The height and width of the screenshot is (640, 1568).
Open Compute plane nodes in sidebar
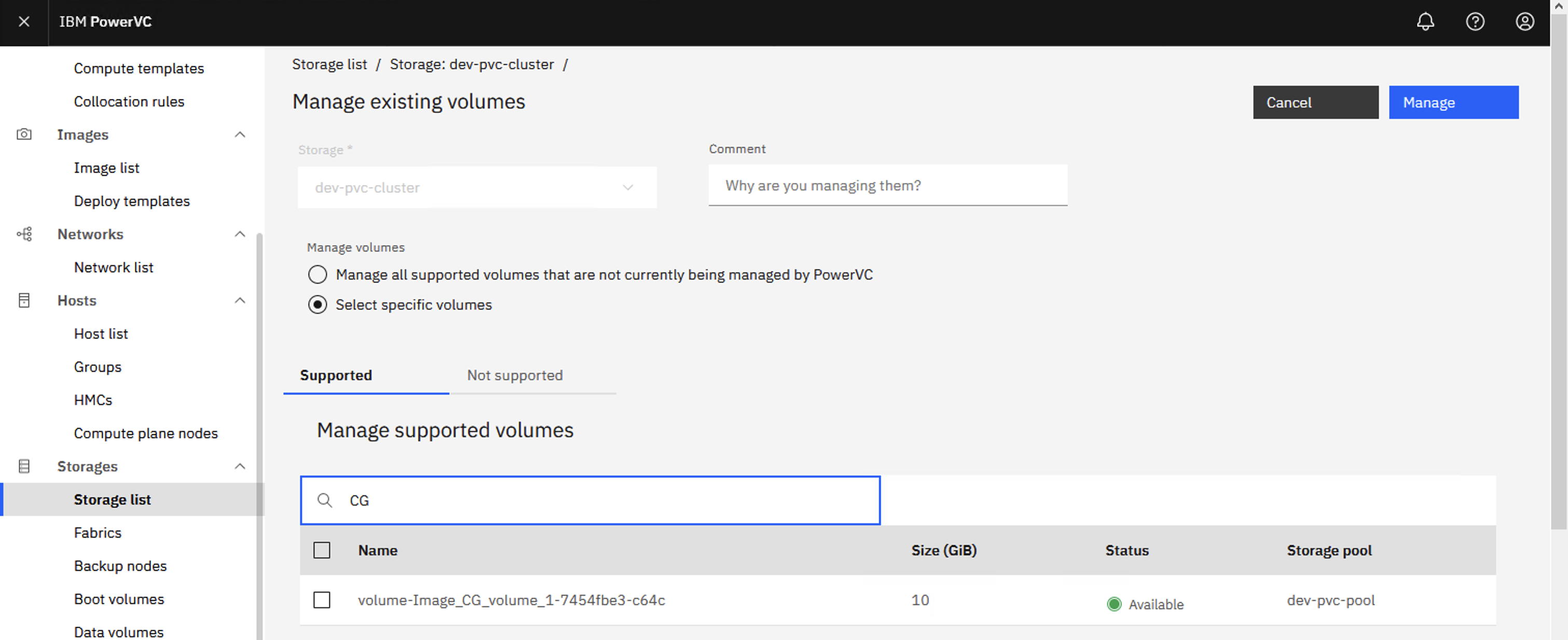coord(145,434)
